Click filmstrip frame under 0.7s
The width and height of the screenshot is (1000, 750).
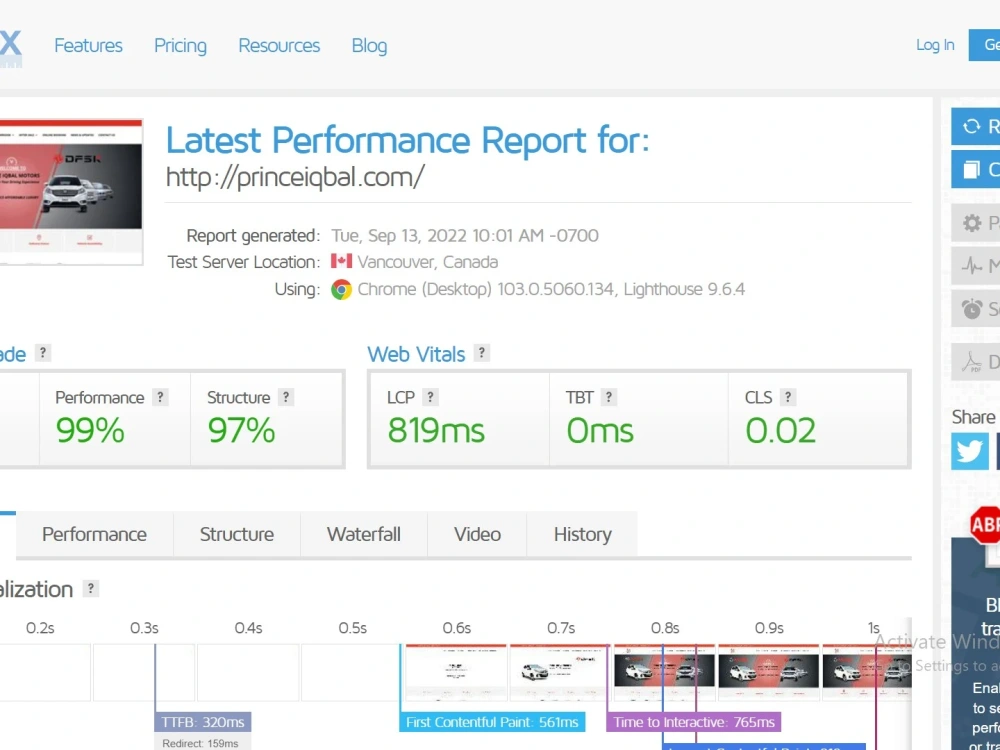tap(561, 673)
